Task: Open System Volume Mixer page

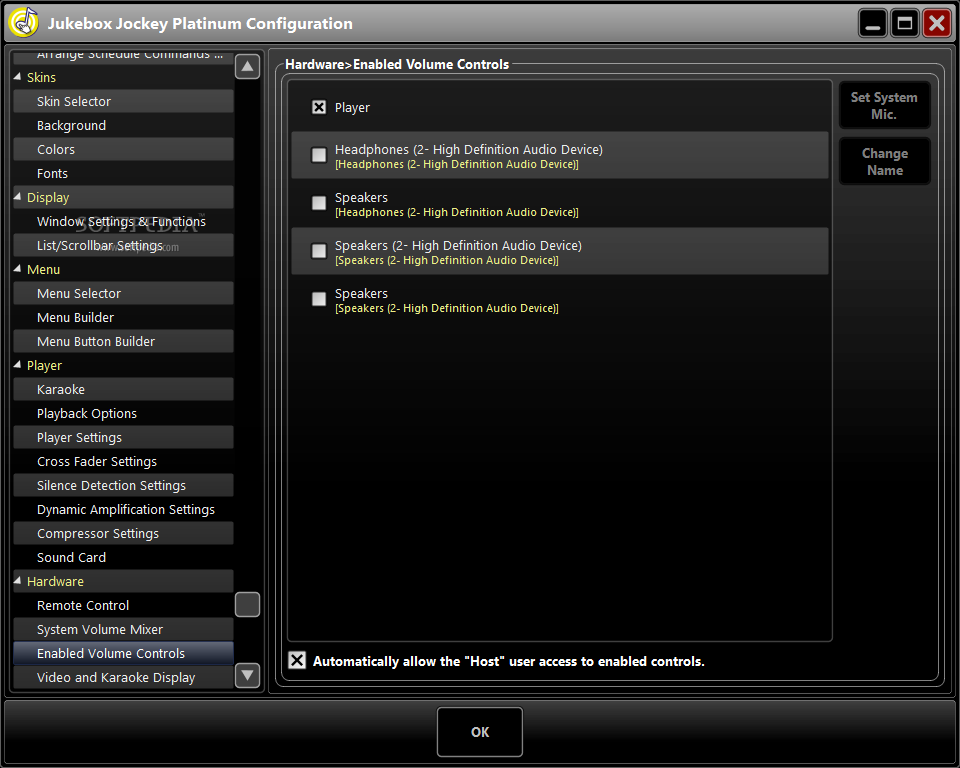Action: point(123,629)
